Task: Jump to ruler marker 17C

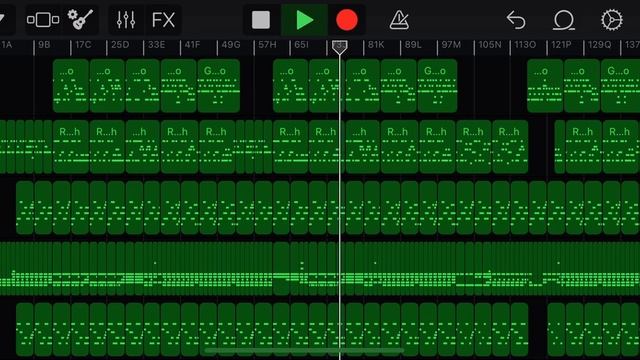Action: tap(83, 45)
